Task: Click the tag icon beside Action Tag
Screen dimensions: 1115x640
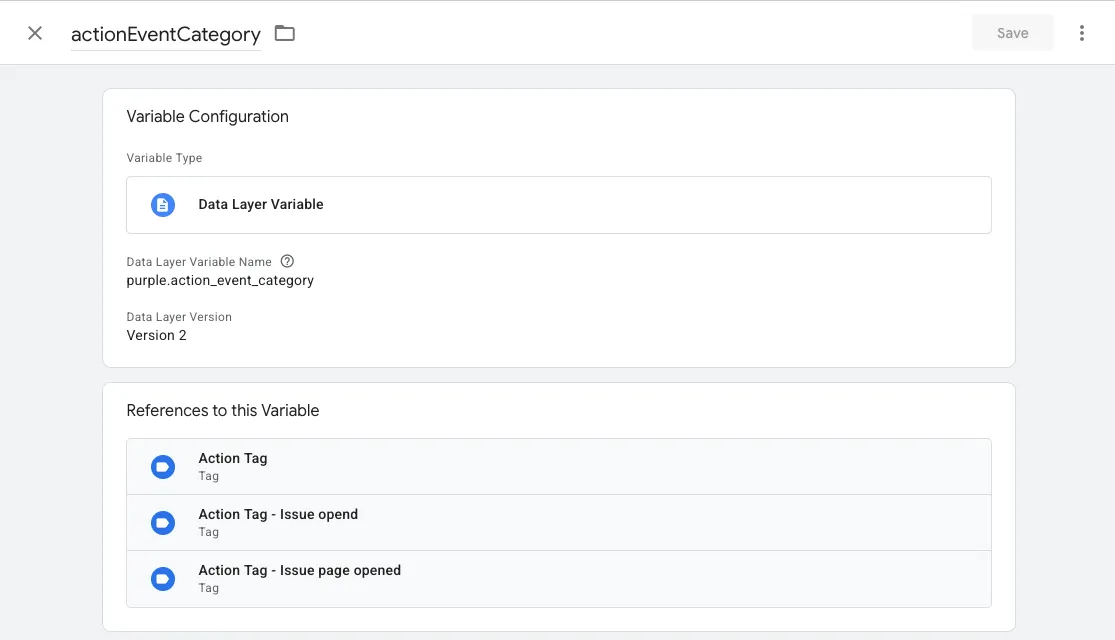Action: click(163, 467)
